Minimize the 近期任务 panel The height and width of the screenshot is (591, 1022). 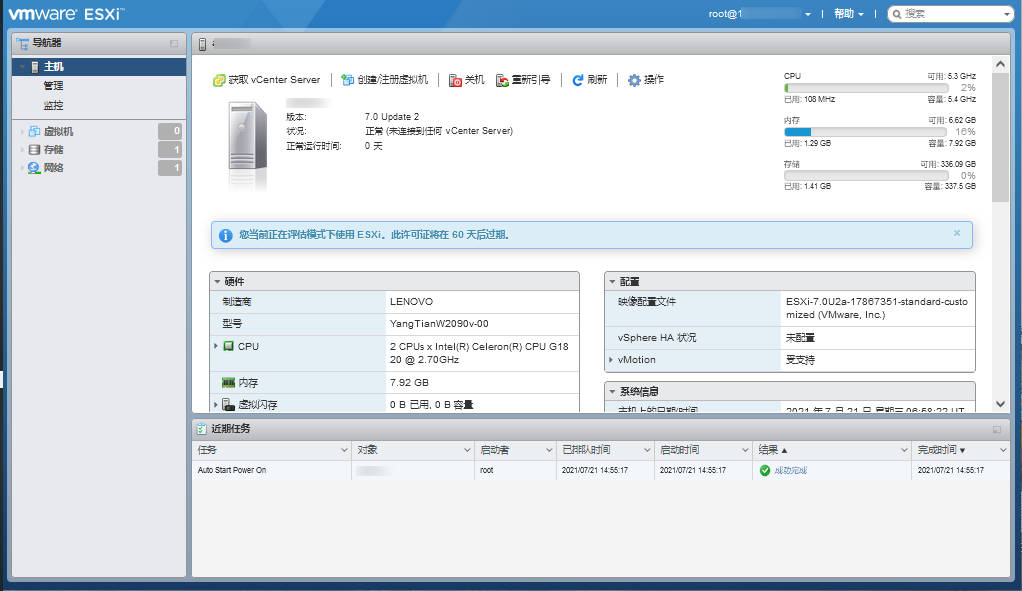tap(997, 429)
